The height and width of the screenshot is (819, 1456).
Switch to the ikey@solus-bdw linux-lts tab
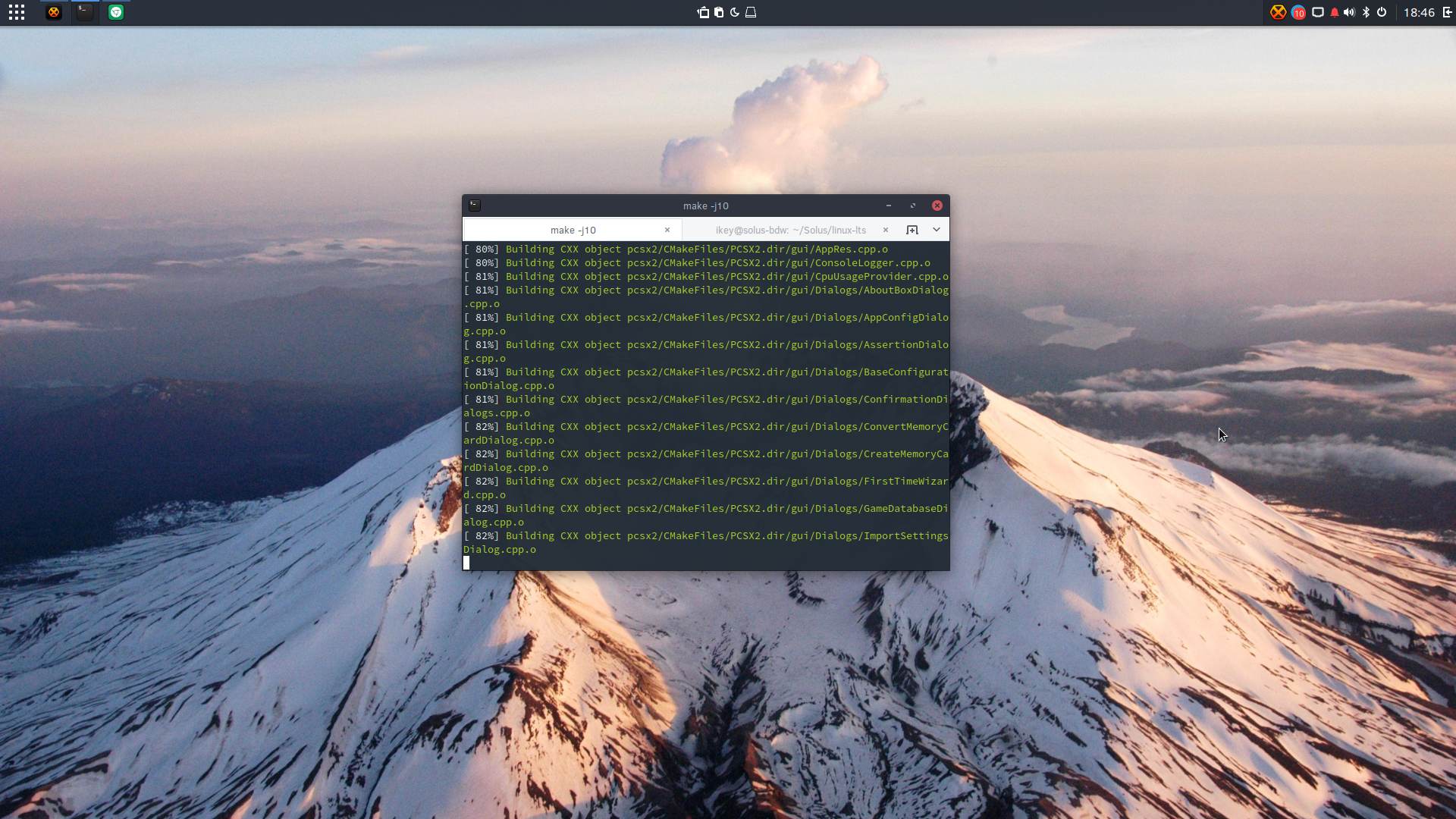coord(791,230)
